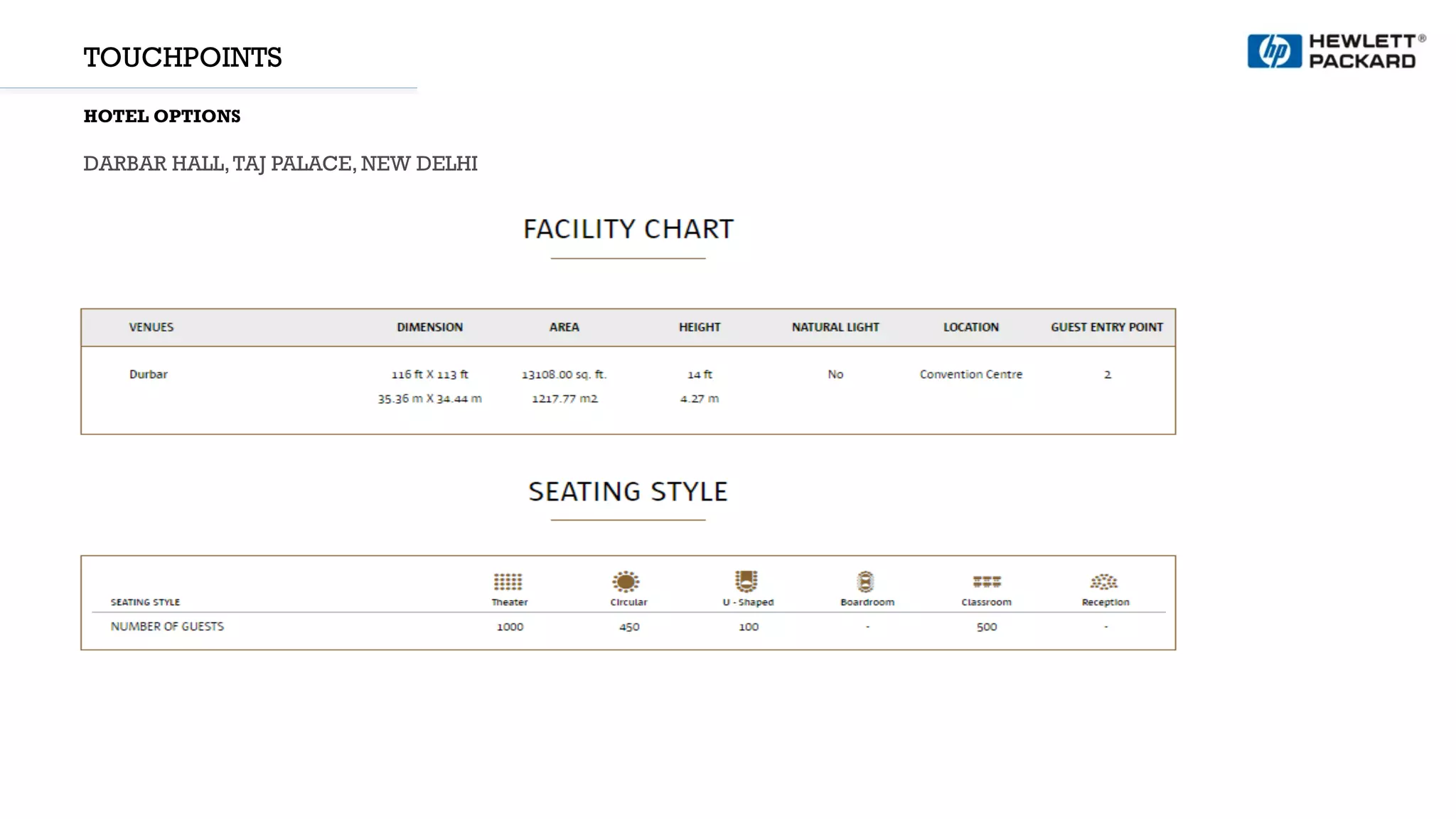Click the '116 ft X 113 ft' dimension

(x=430, y=374)
